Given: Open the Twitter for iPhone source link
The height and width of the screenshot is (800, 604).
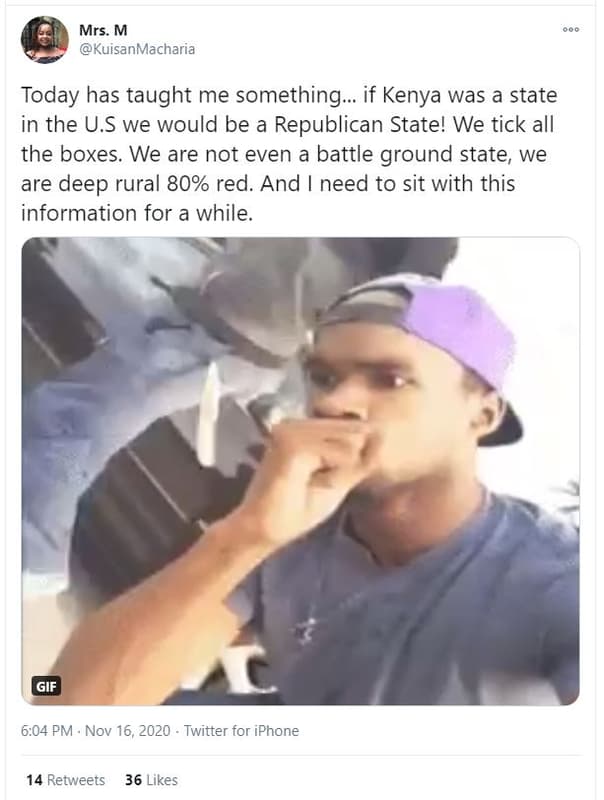Looking at the screenshot, I should [x=241, y=731].
